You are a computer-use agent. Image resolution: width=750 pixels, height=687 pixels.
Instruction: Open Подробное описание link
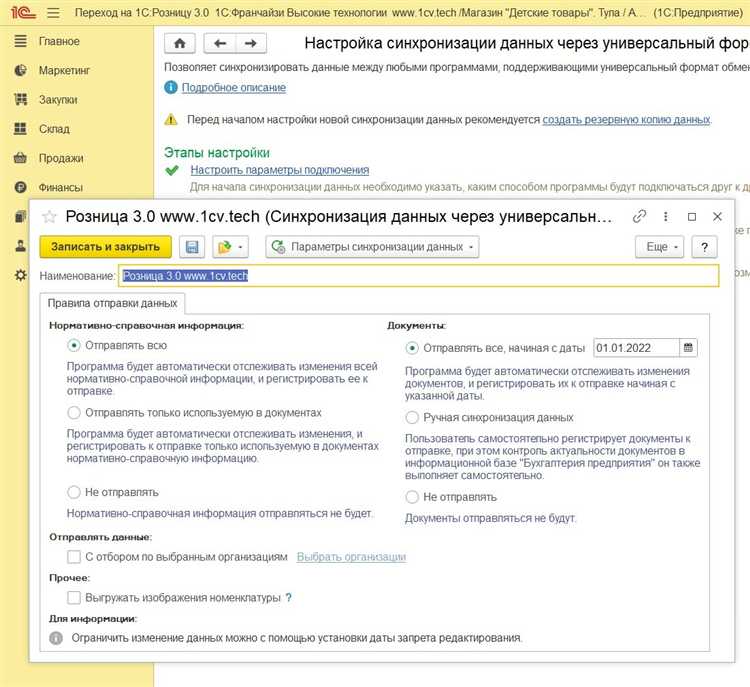[x=234, y=88]
